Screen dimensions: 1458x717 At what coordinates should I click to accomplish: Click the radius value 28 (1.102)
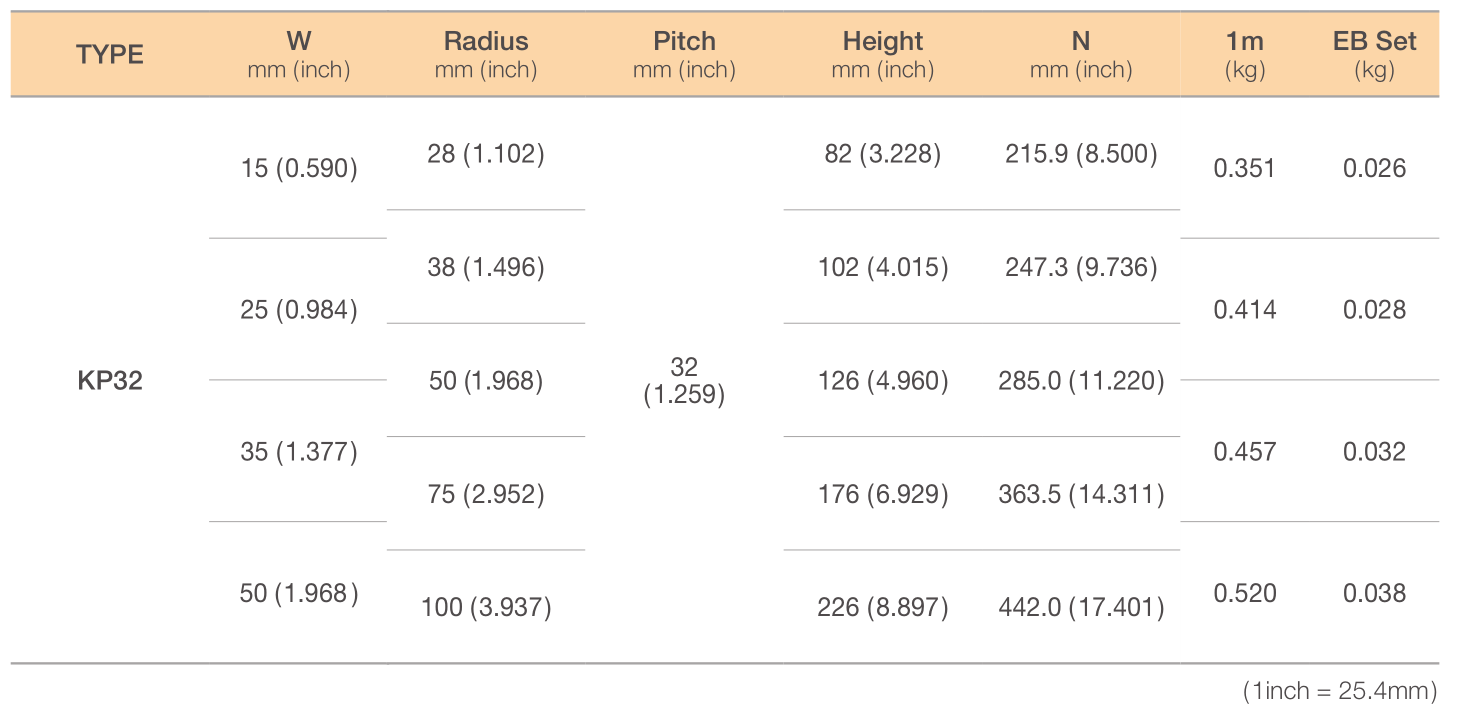pyautogui.click(x=486, y=154)
